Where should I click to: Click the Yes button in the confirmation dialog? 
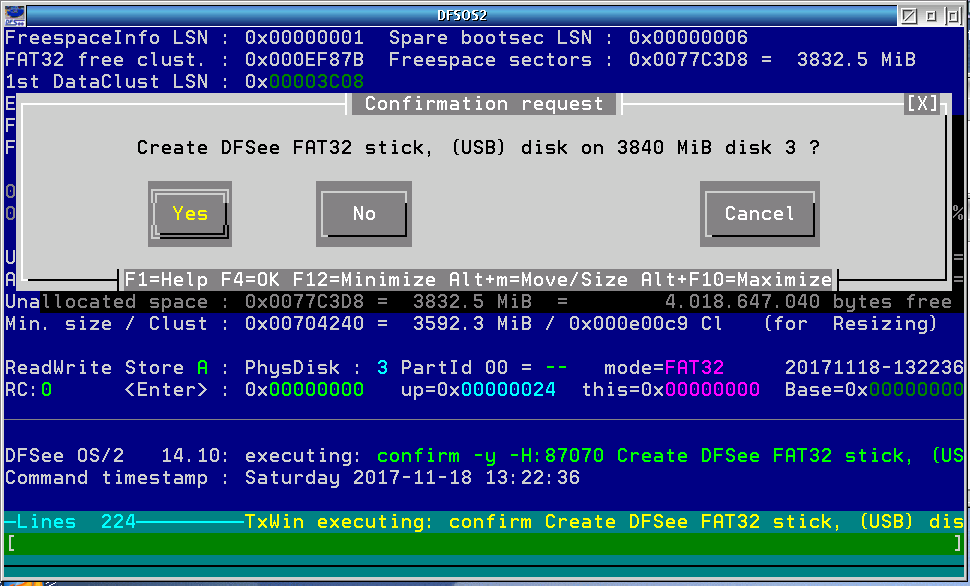(190, 213)
